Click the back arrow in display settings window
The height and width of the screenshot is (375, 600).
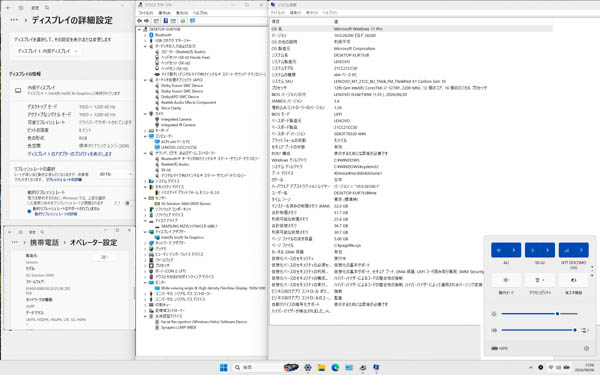pyautogui.click(x=8, y=8)
